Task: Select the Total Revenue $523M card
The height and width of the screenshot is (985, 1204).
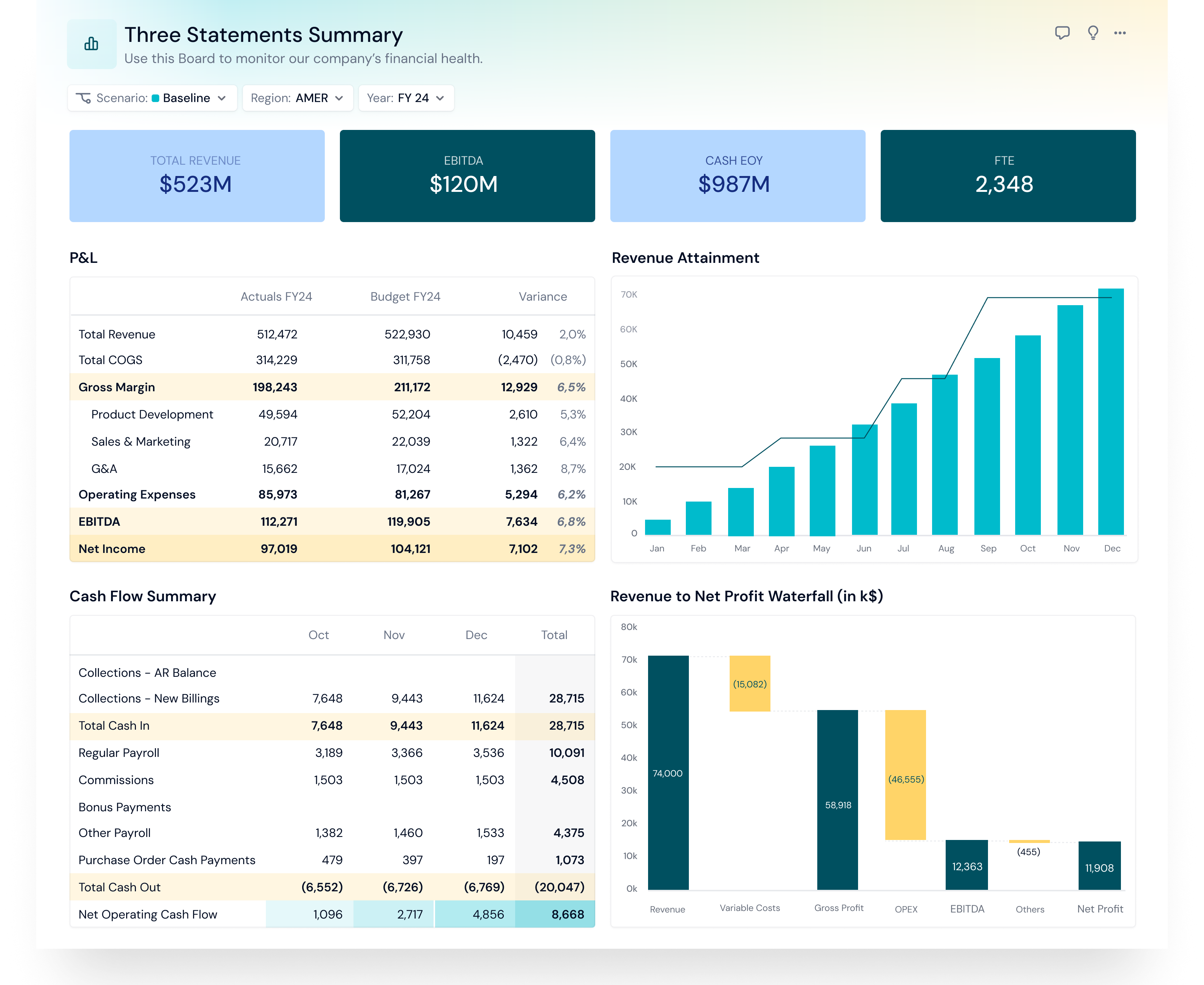Action: pyautogui.click(x=197, y=176)
